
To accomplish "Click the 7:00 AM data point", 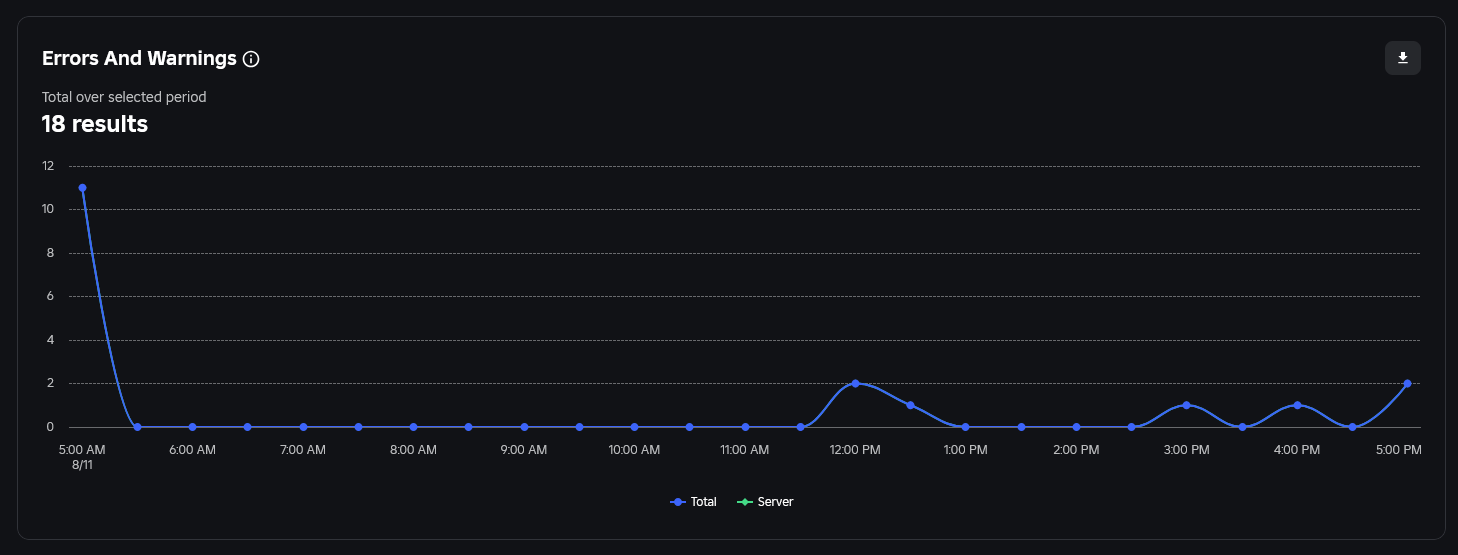I will coord(303,427).
